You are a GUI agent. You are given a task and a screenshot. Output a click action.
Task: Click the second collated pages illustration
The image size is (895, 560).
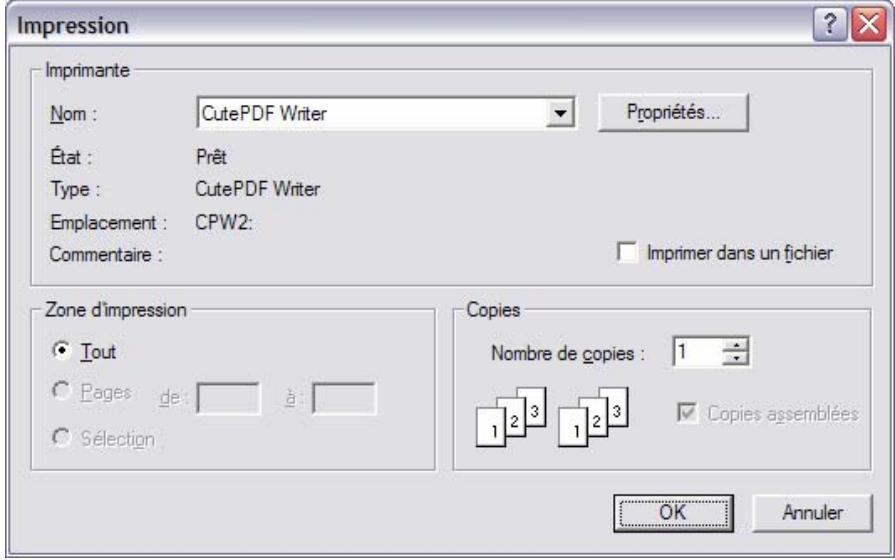(x=593, y=417)
